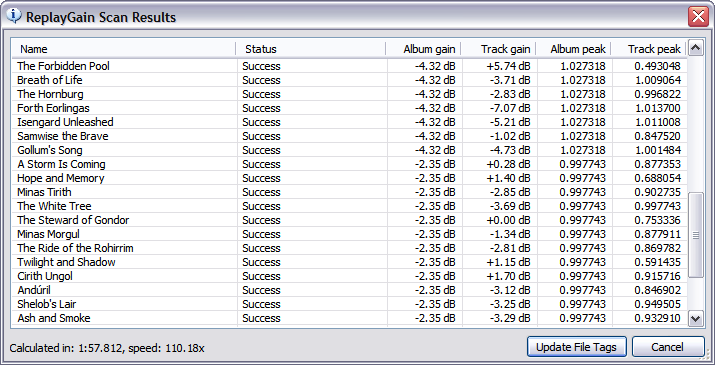Select Twilight and Shadow track
The height and width of the screenshot is (365, 715).
(x=349, y=262)
